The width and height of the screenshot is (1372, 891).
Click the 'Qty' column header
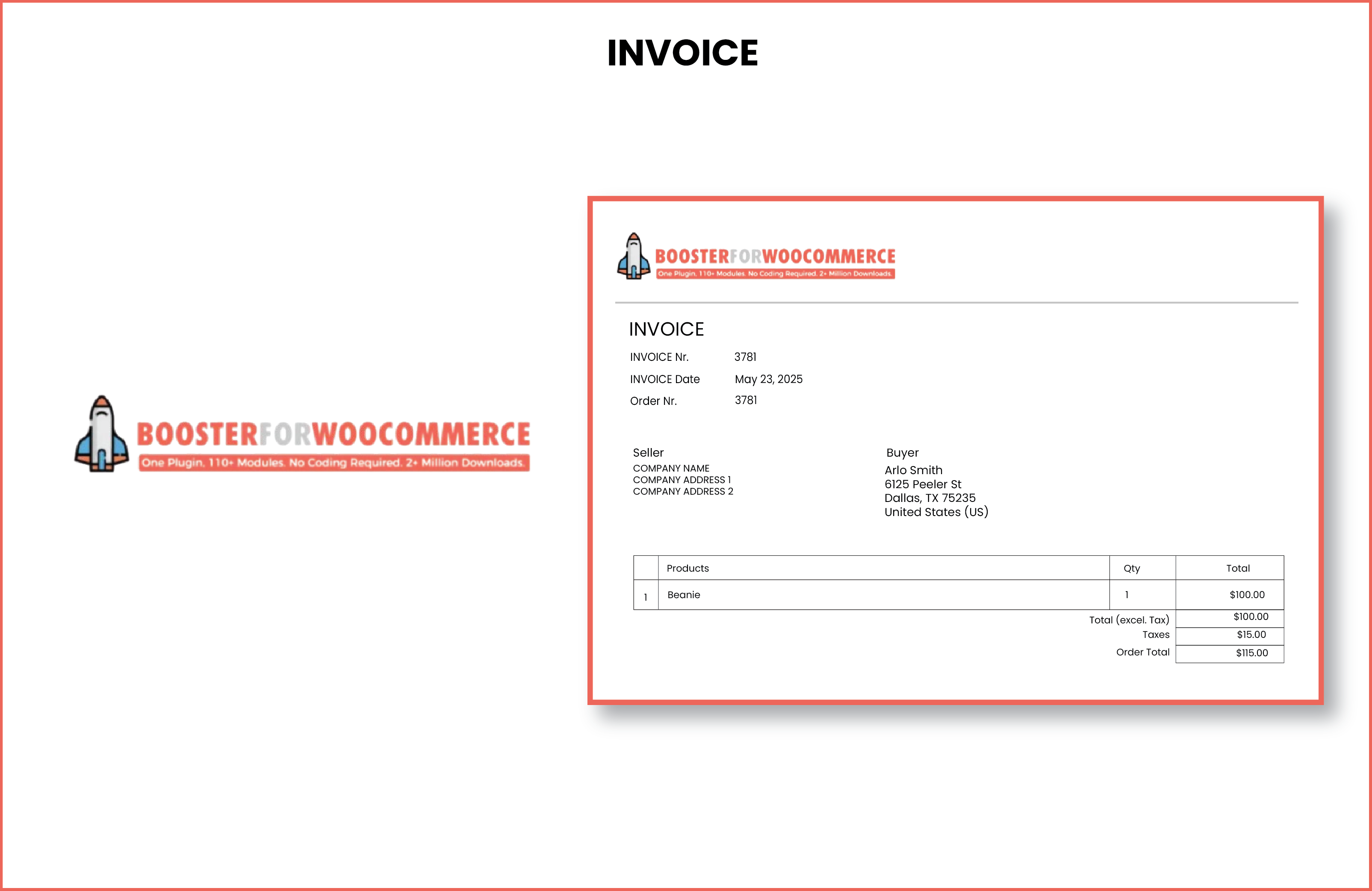pos(1132,569)
